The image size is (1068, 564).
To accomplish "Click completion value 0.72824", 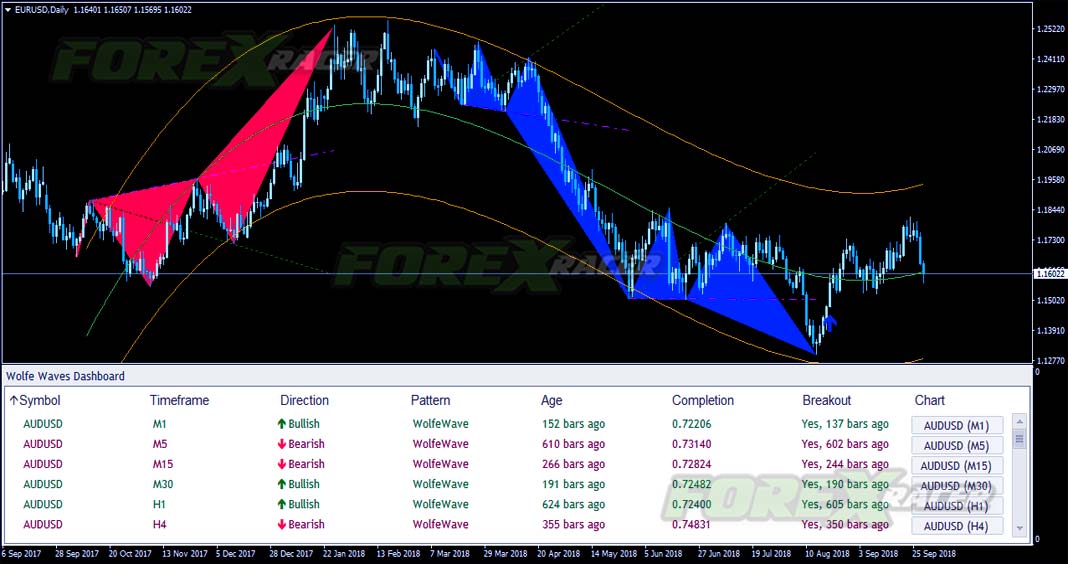I will tap(691, 464).
